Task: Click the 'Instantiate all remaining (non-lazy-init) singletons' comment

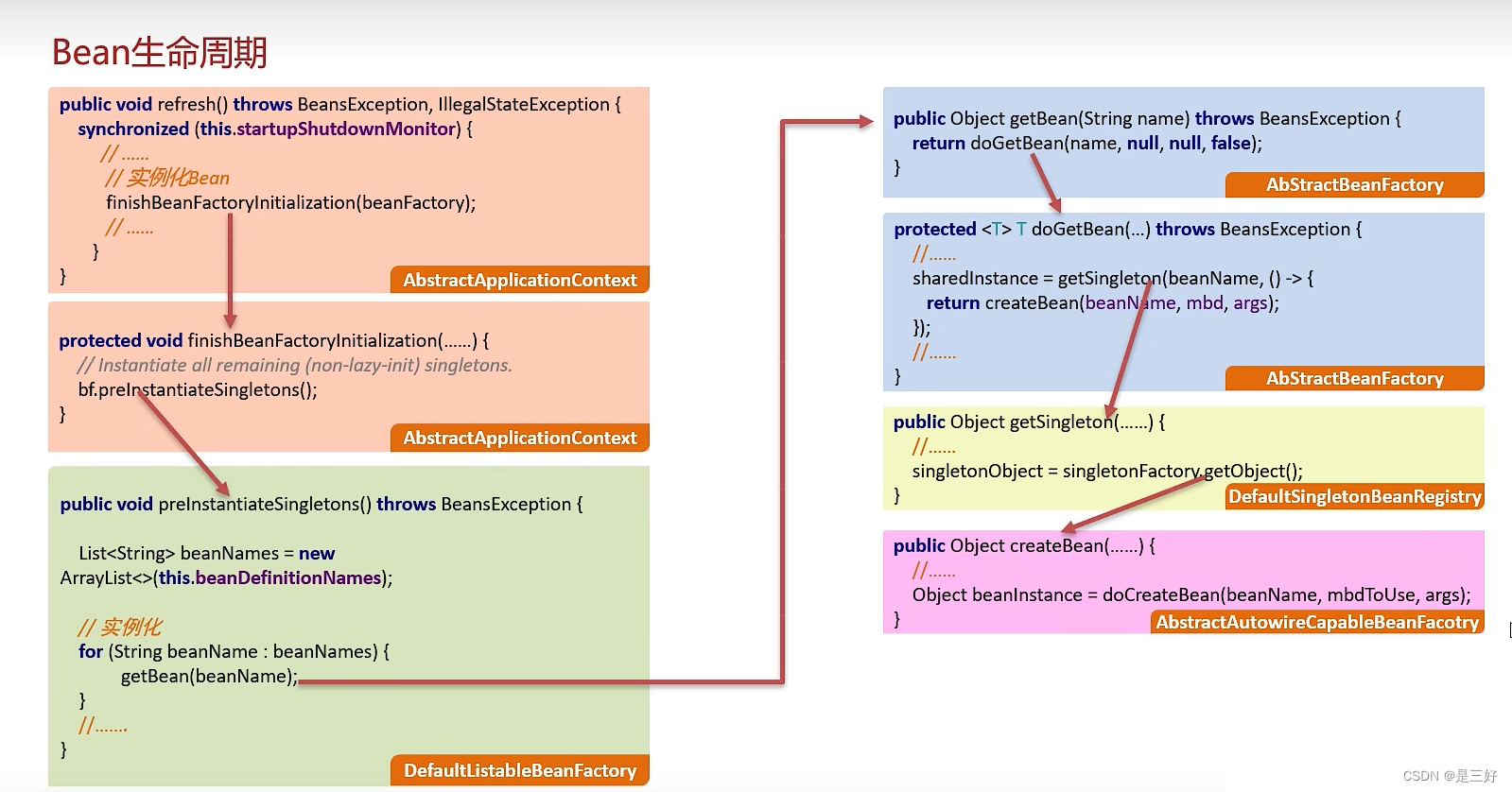Action: click(295, 365)
